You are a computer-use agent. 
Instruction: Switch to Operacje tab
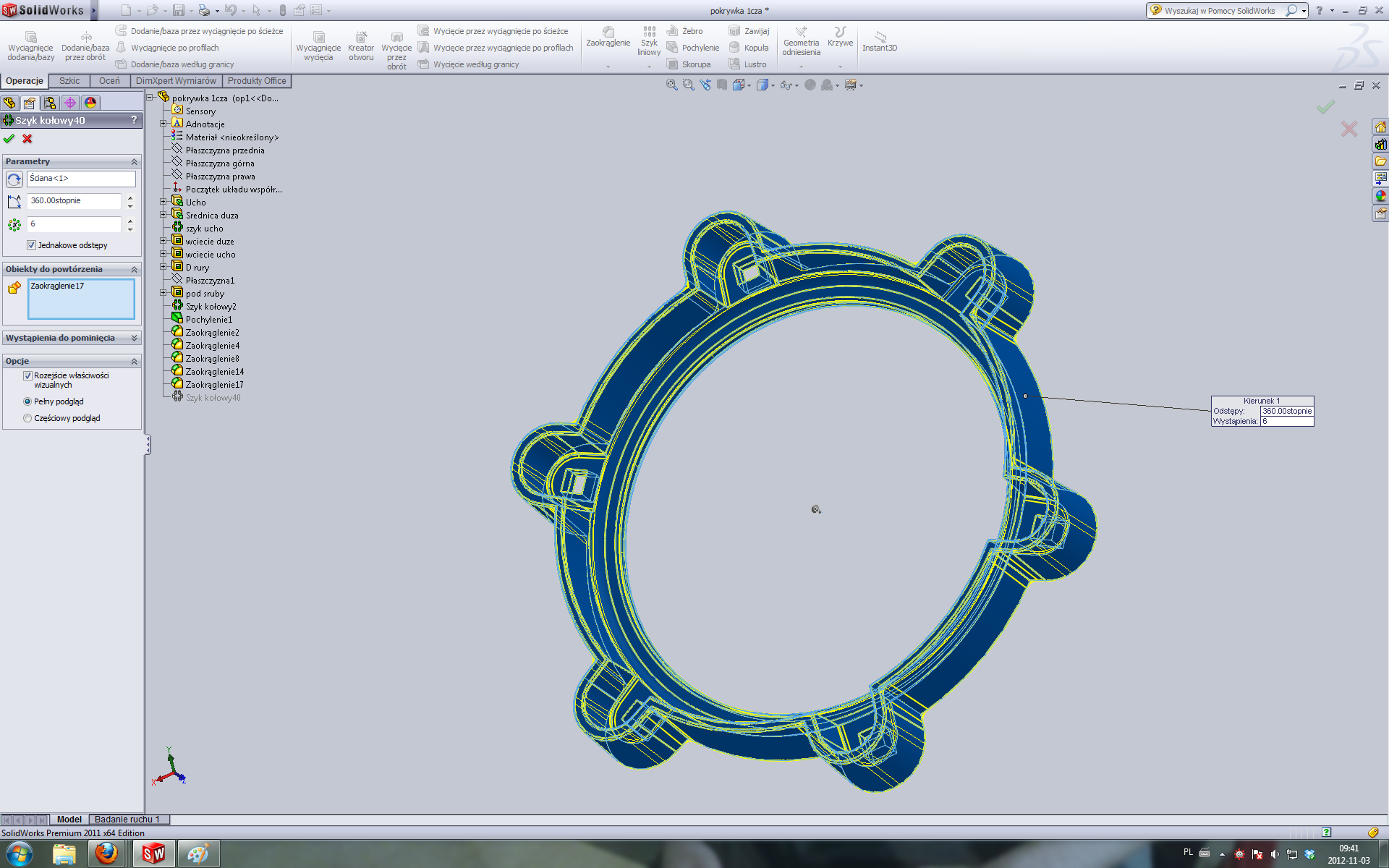25,81
